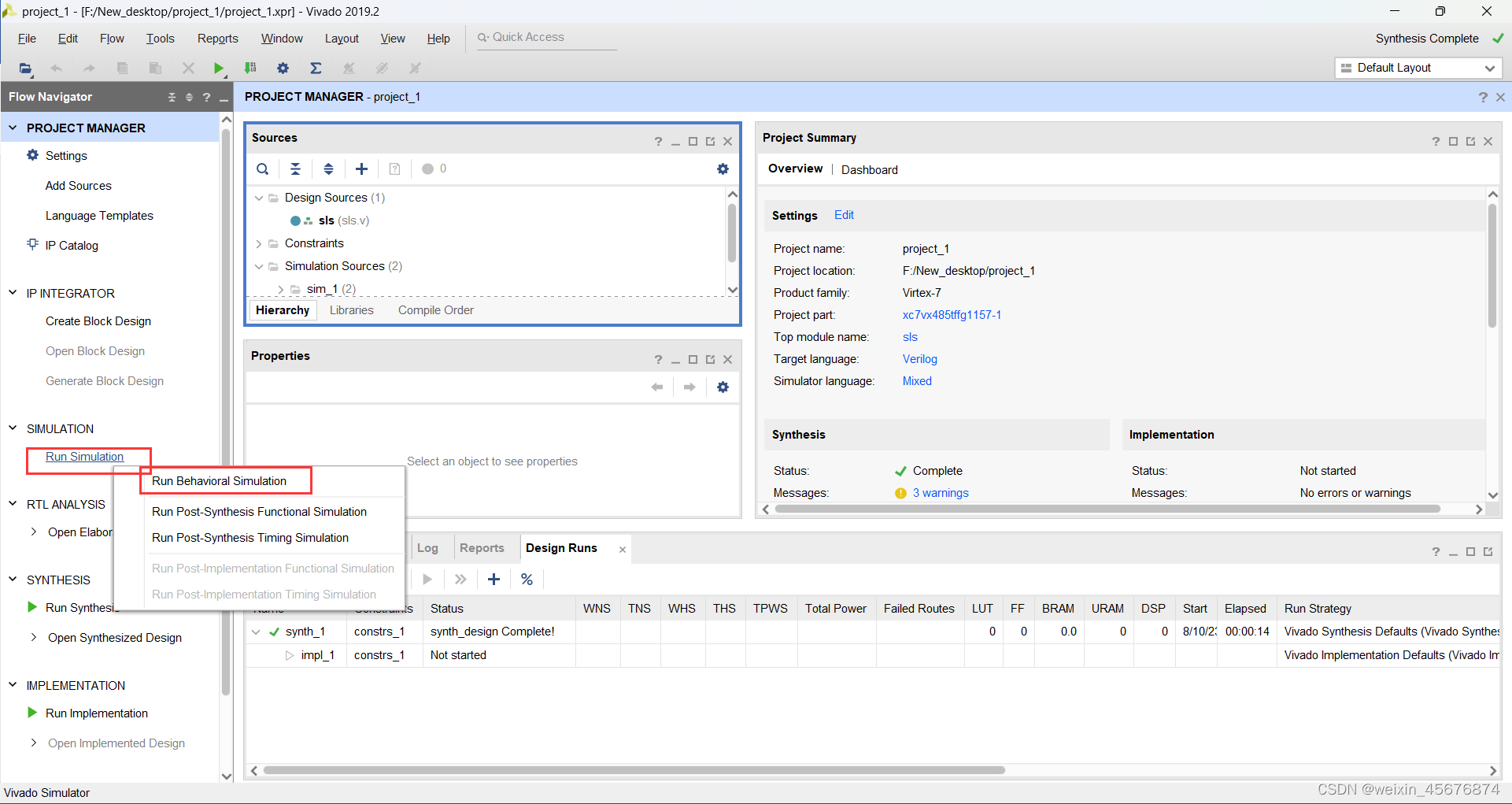The image size is (1512, 804).
Task: Switch to the Dashboard tab
Action: [869, 169]
